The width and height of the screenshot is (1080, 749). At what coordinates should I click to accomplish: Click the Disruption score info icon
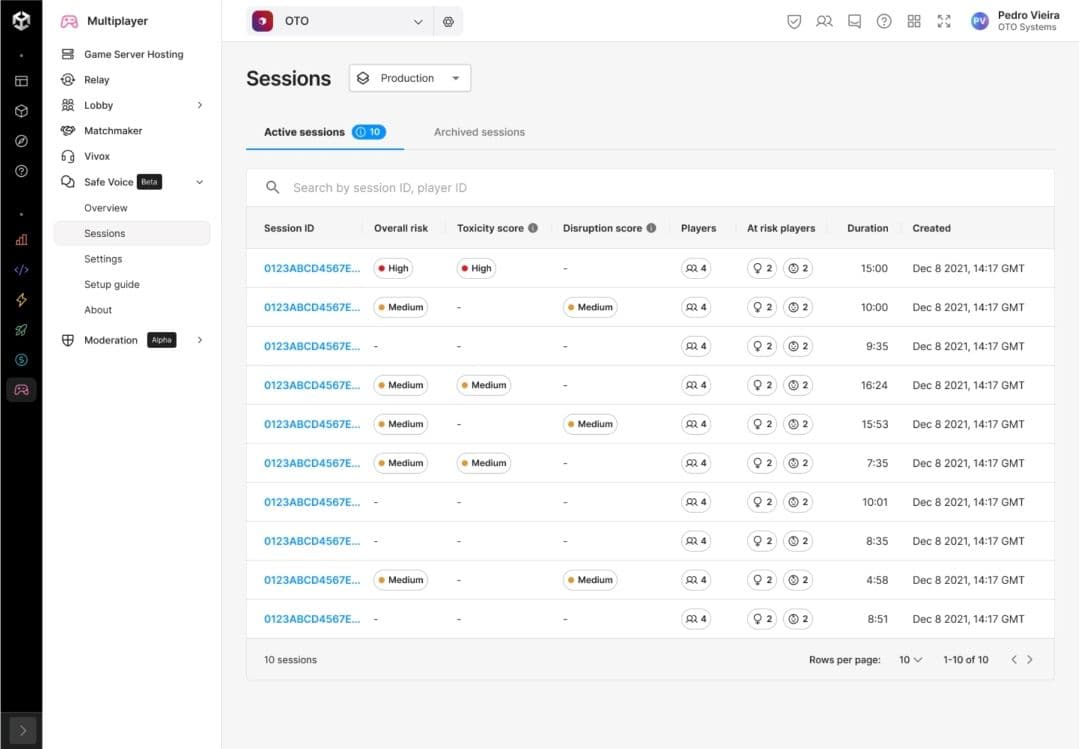click(x=651, y=228)
